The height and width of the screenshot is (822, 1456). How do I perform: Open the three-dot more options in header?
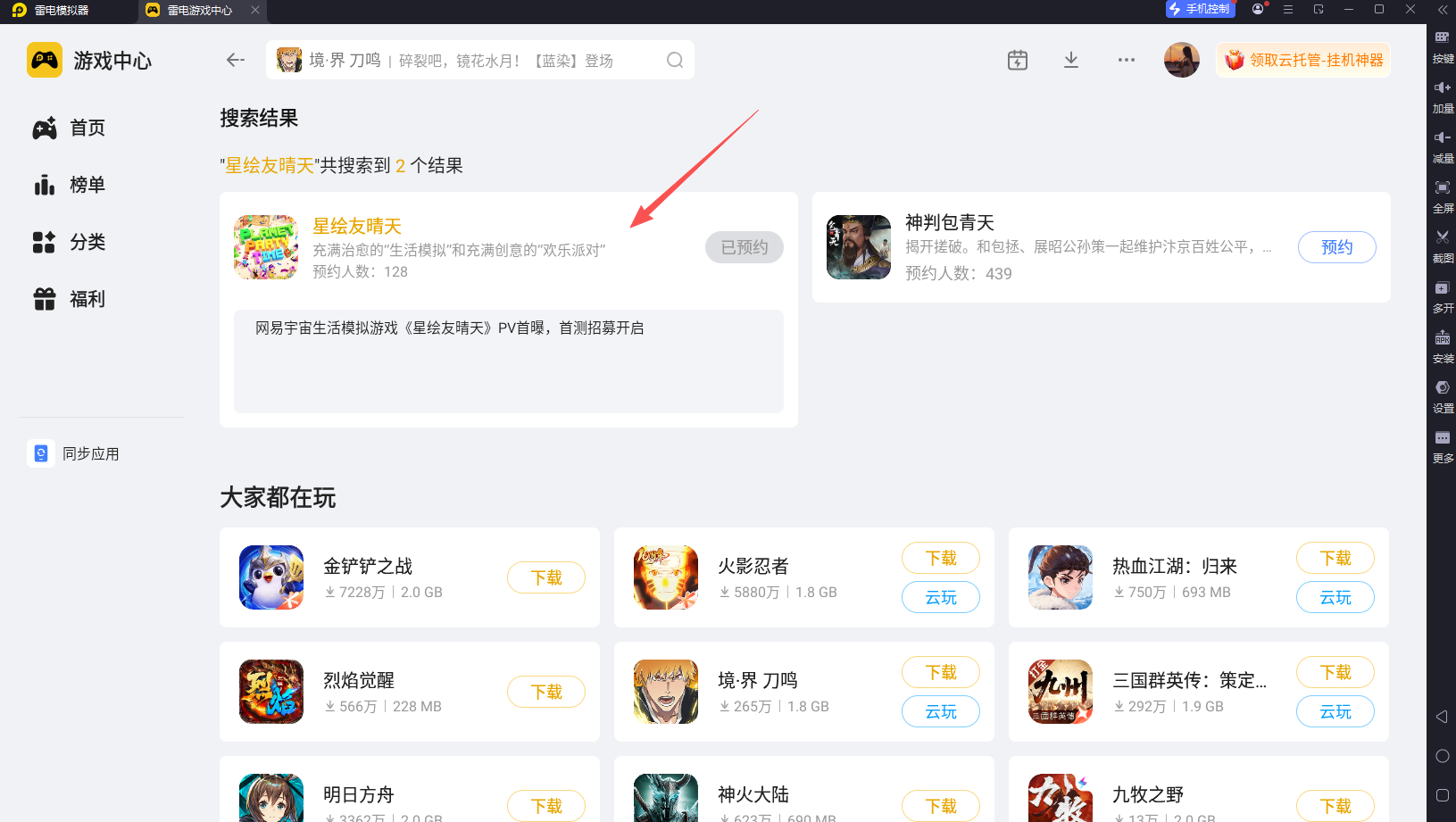click(1127, 60)
